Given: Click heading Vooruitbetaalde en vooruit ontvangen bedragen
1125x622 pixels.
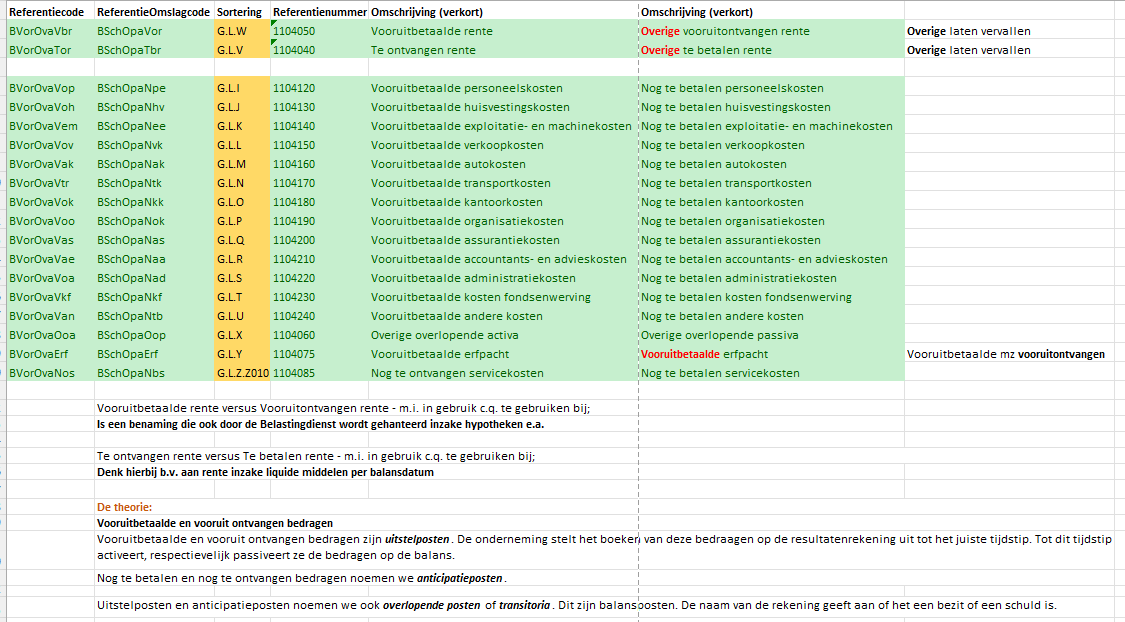Looking at the screenshot, I should coord(215,524).
